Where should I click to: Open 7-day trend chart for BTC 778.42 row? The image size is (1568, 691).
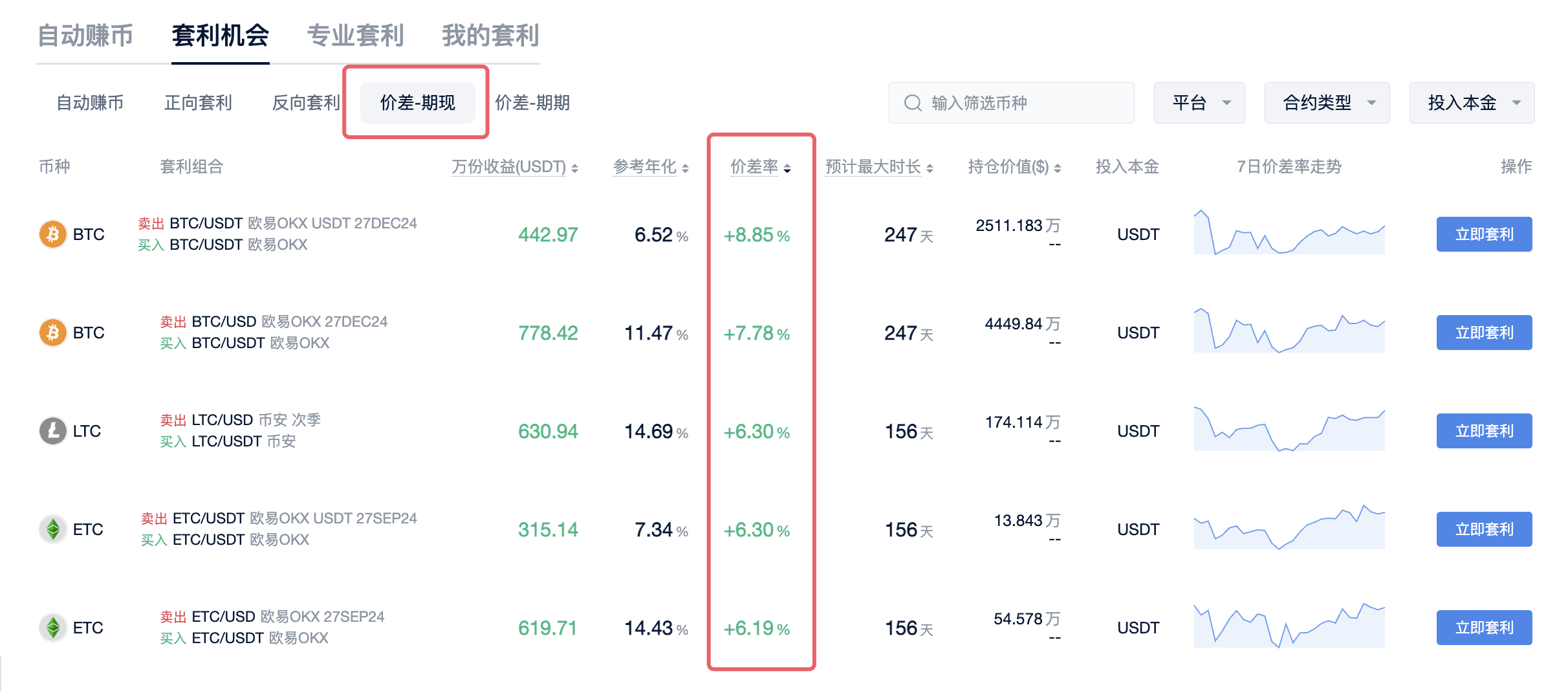1289,331
